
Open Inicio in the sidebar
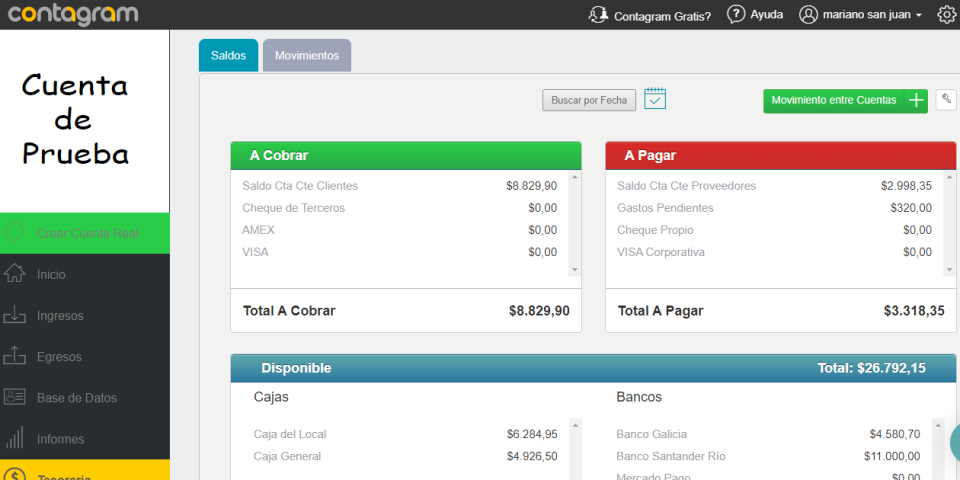point(85,274)
